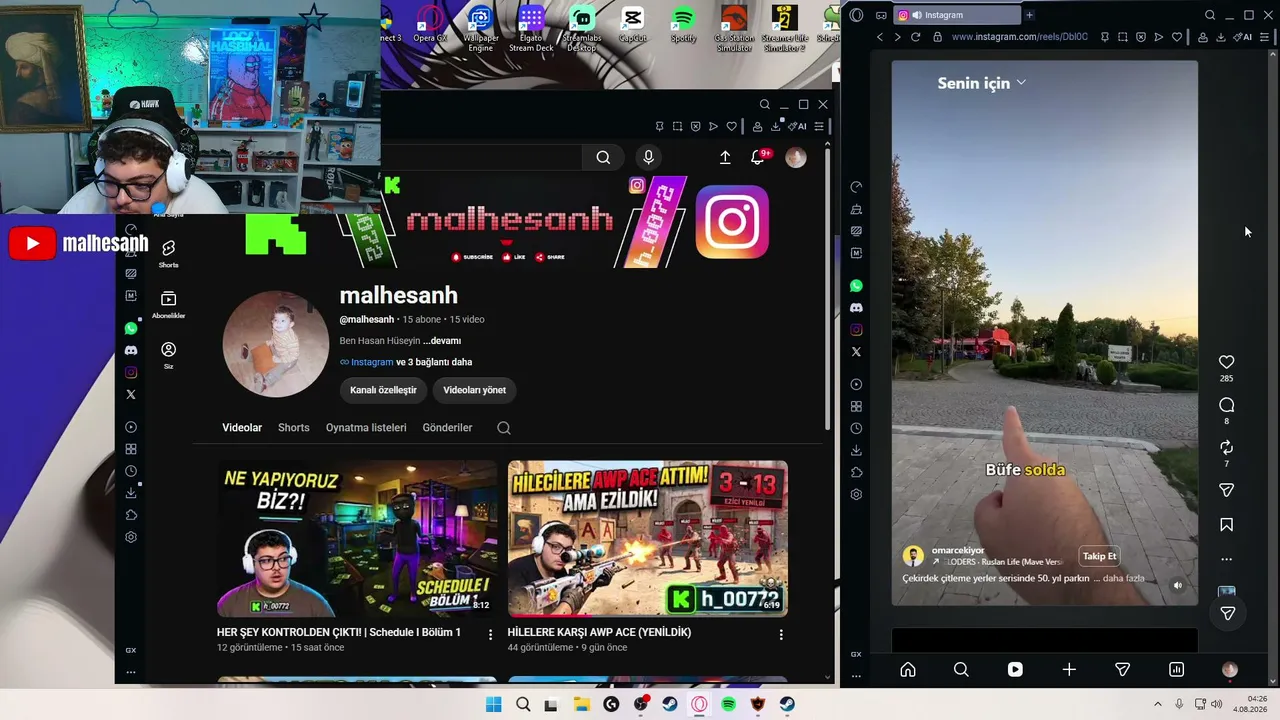Open X (Twitter) in the YouTube window's sidebar

(x=131, y=394)
